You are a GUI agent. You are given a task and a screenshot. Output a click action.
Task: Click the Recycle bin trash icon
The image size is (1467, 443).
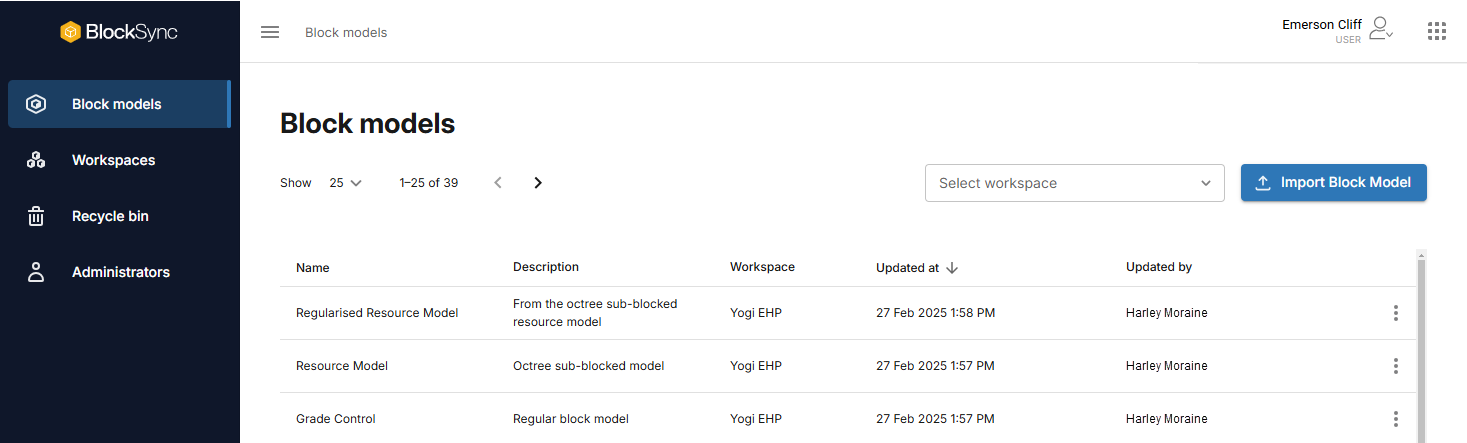pos(36,216)
